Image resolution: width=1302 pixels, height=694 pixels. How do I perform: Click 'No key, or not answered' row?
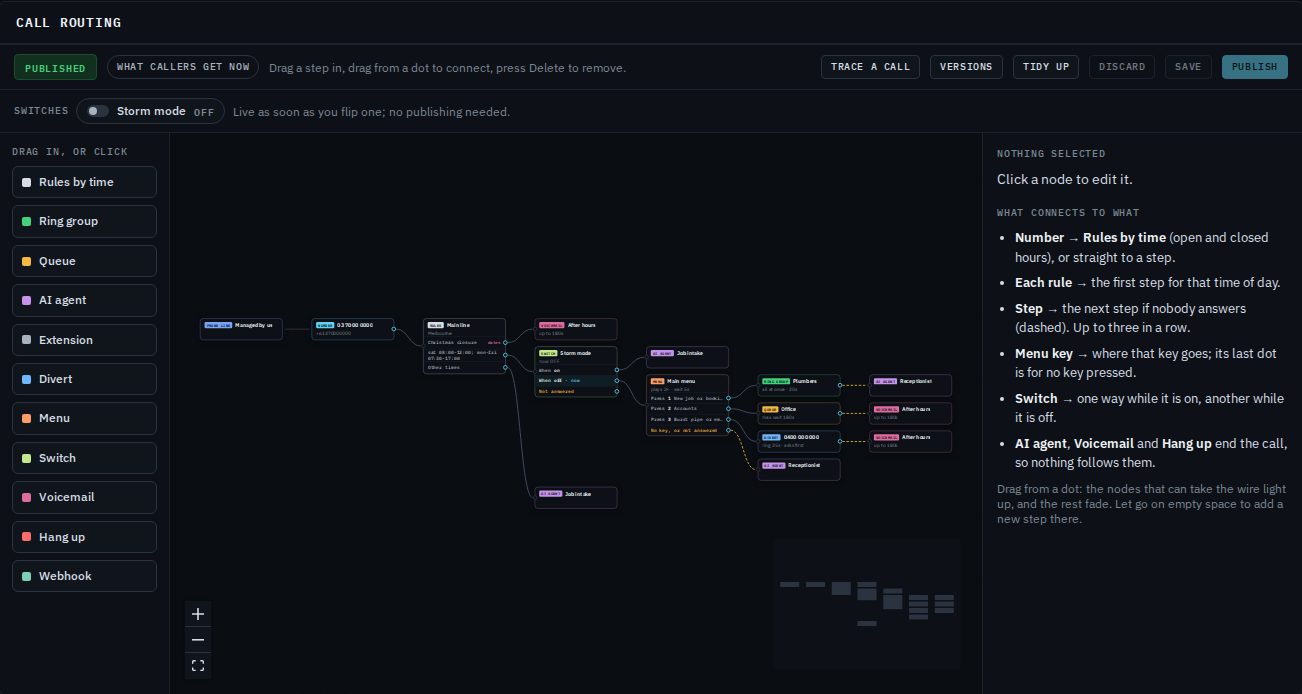tap(688, 430)
